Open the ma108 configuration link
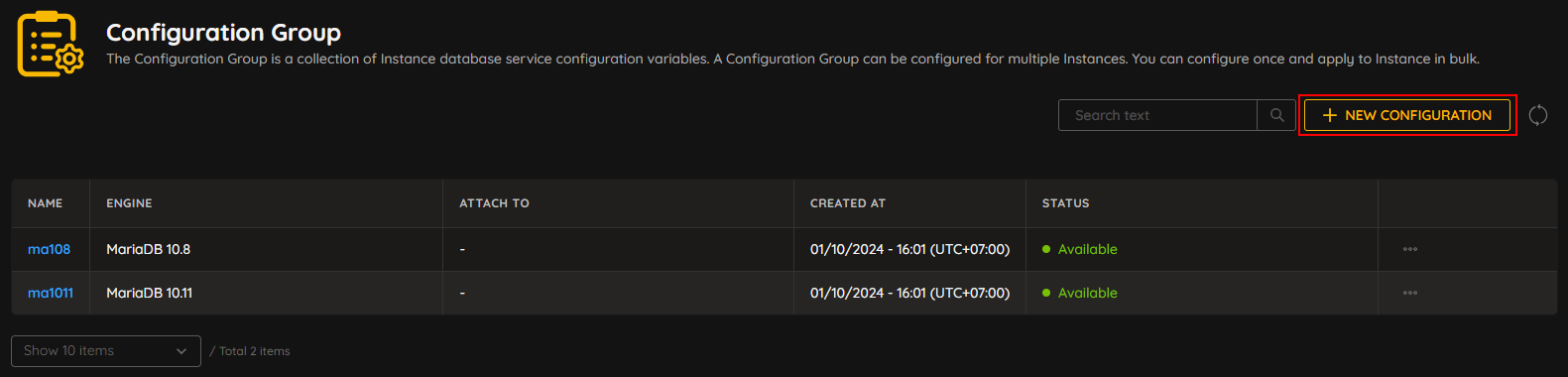This screenshot has width=1568, height=377. click(49, 249)
